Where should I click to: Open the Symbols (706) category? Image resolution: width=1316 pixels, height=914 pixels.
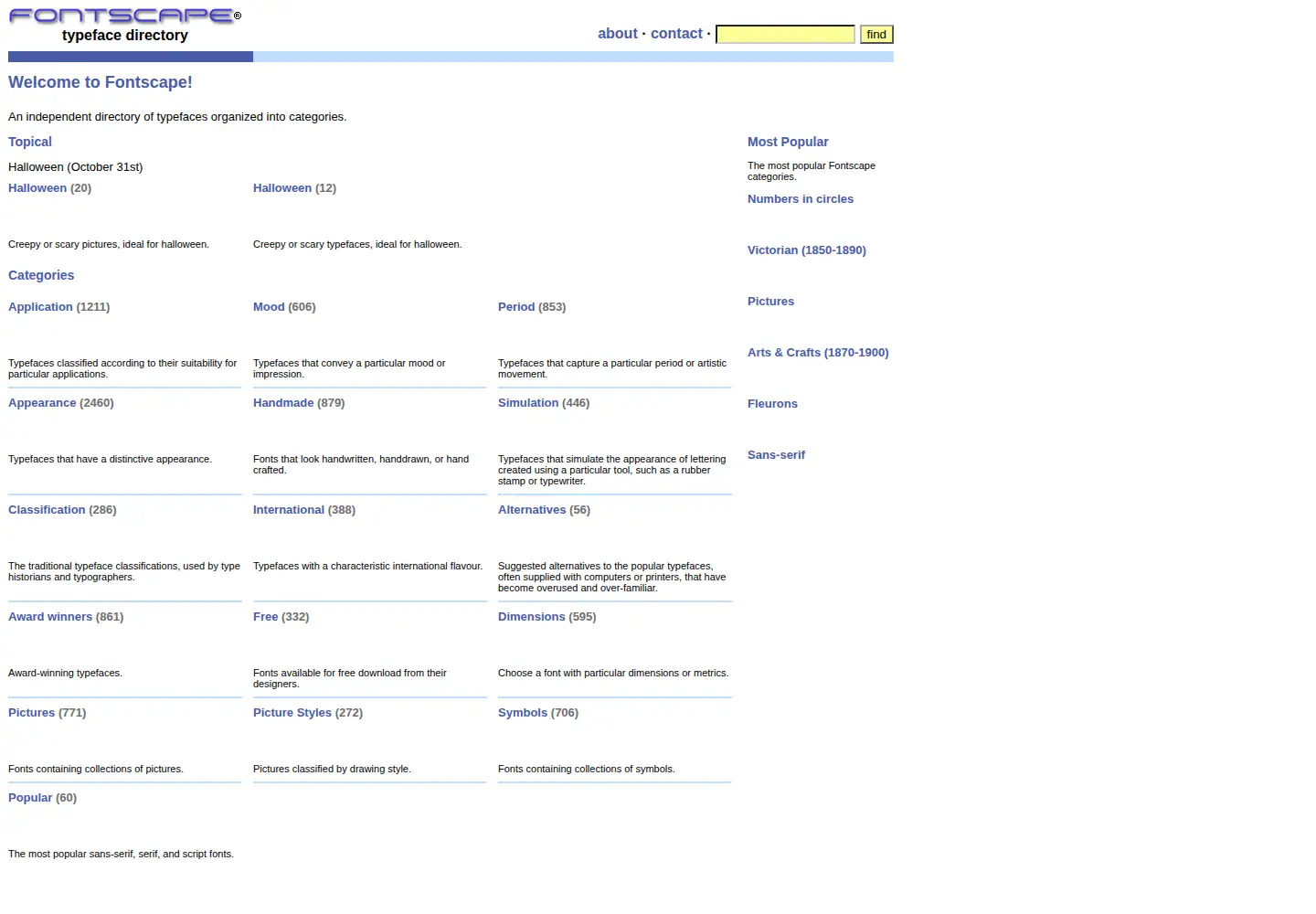click(538, 713)
